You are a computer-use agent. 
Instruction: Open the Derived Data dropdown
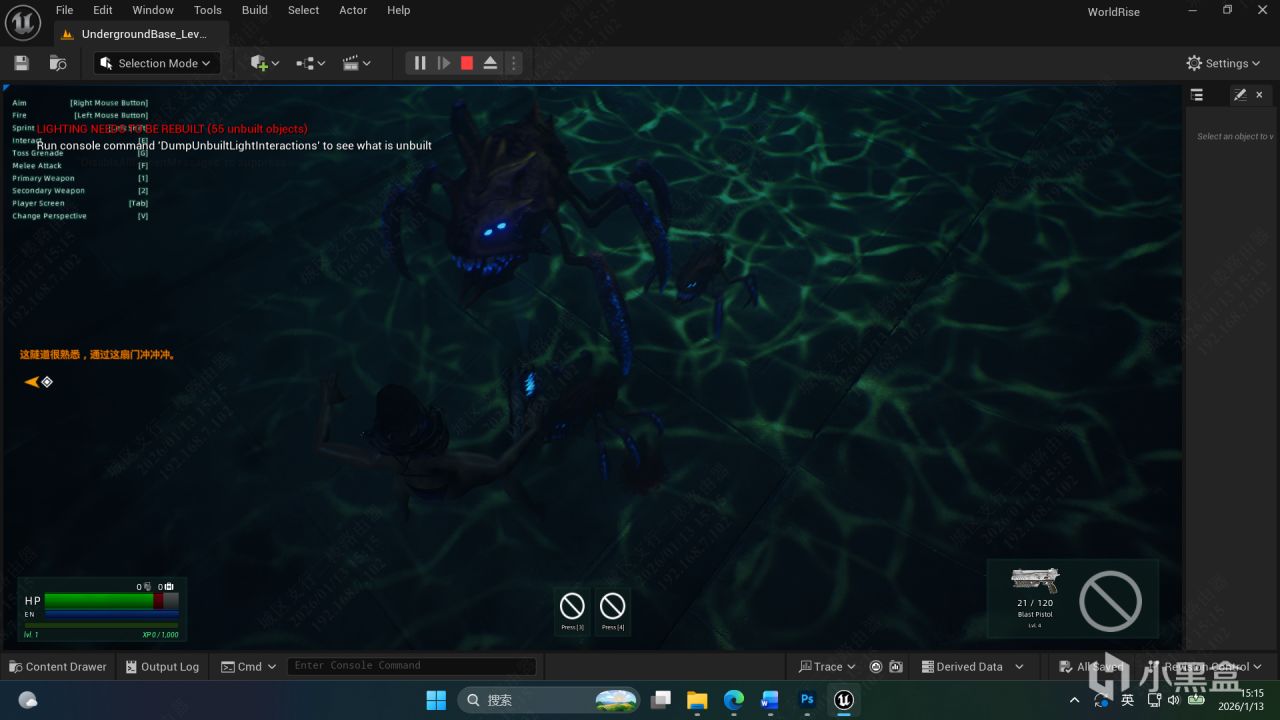click(x=972, y=667)
